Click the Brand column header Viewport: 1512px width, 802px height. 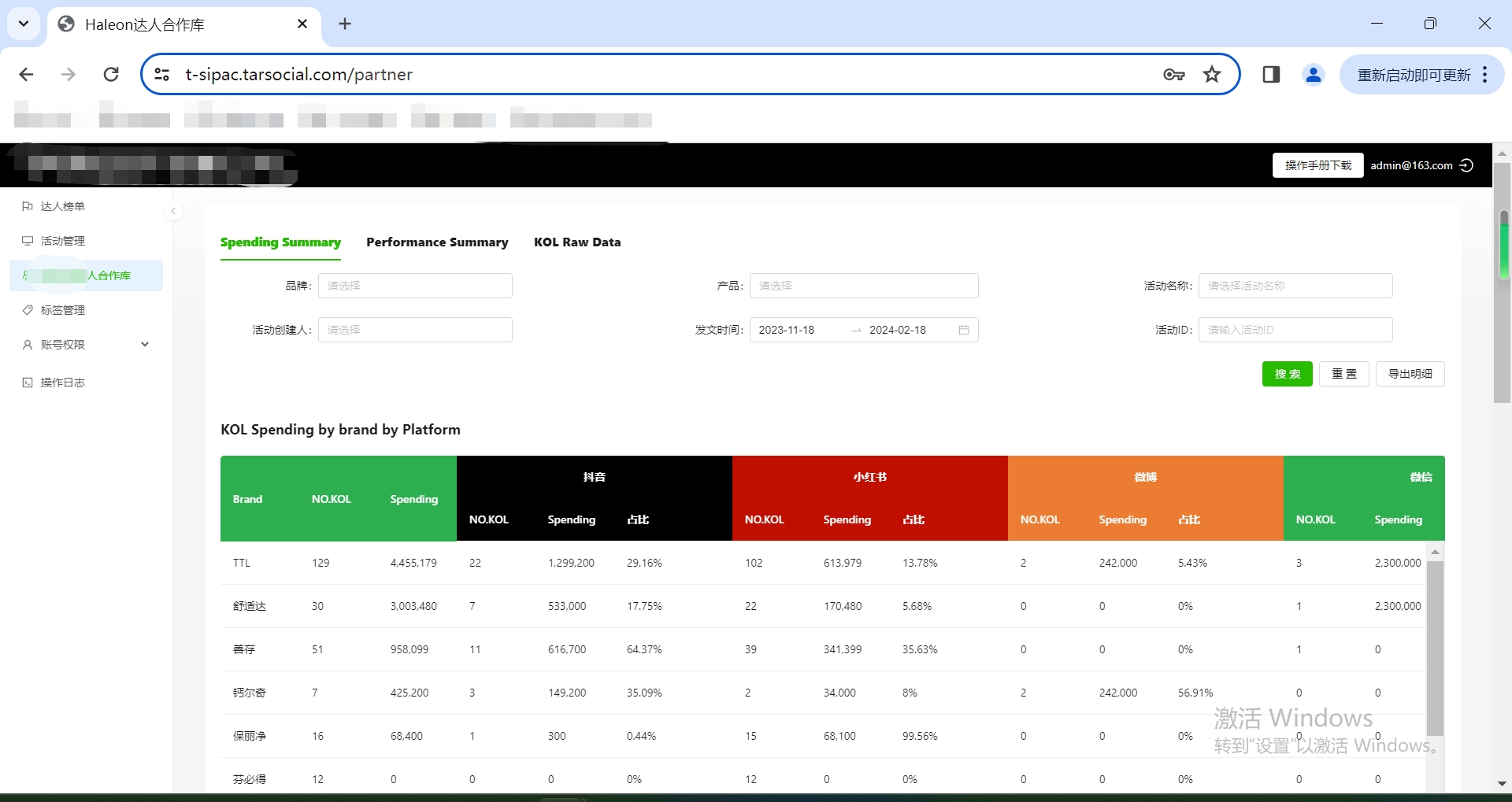pos(247,499)
